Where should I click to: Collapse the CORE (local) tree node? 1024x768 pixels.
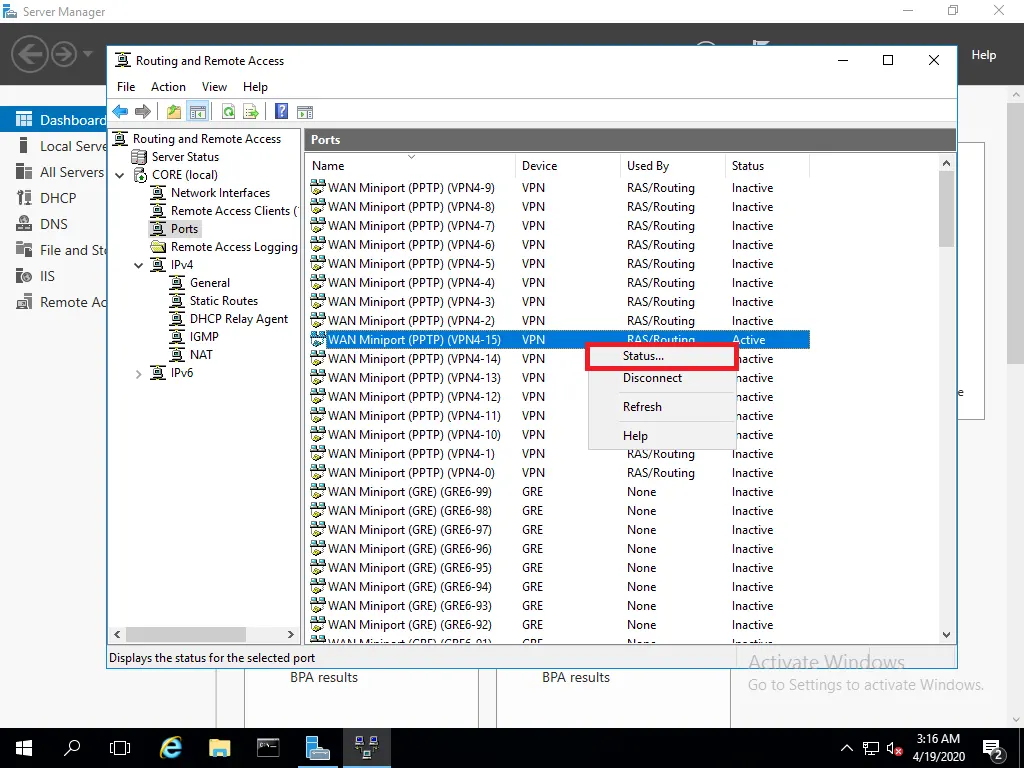(120, 175)
